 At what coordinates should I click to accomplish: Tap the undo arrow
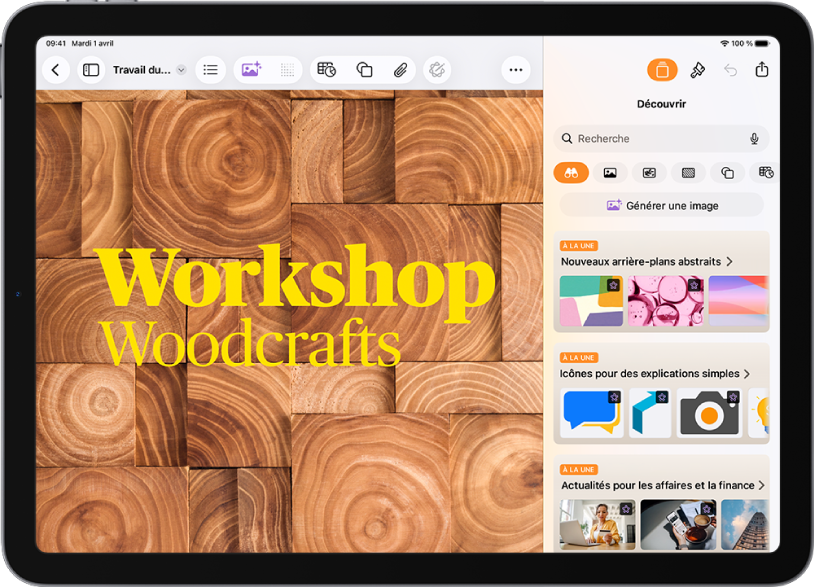point(730,70)
